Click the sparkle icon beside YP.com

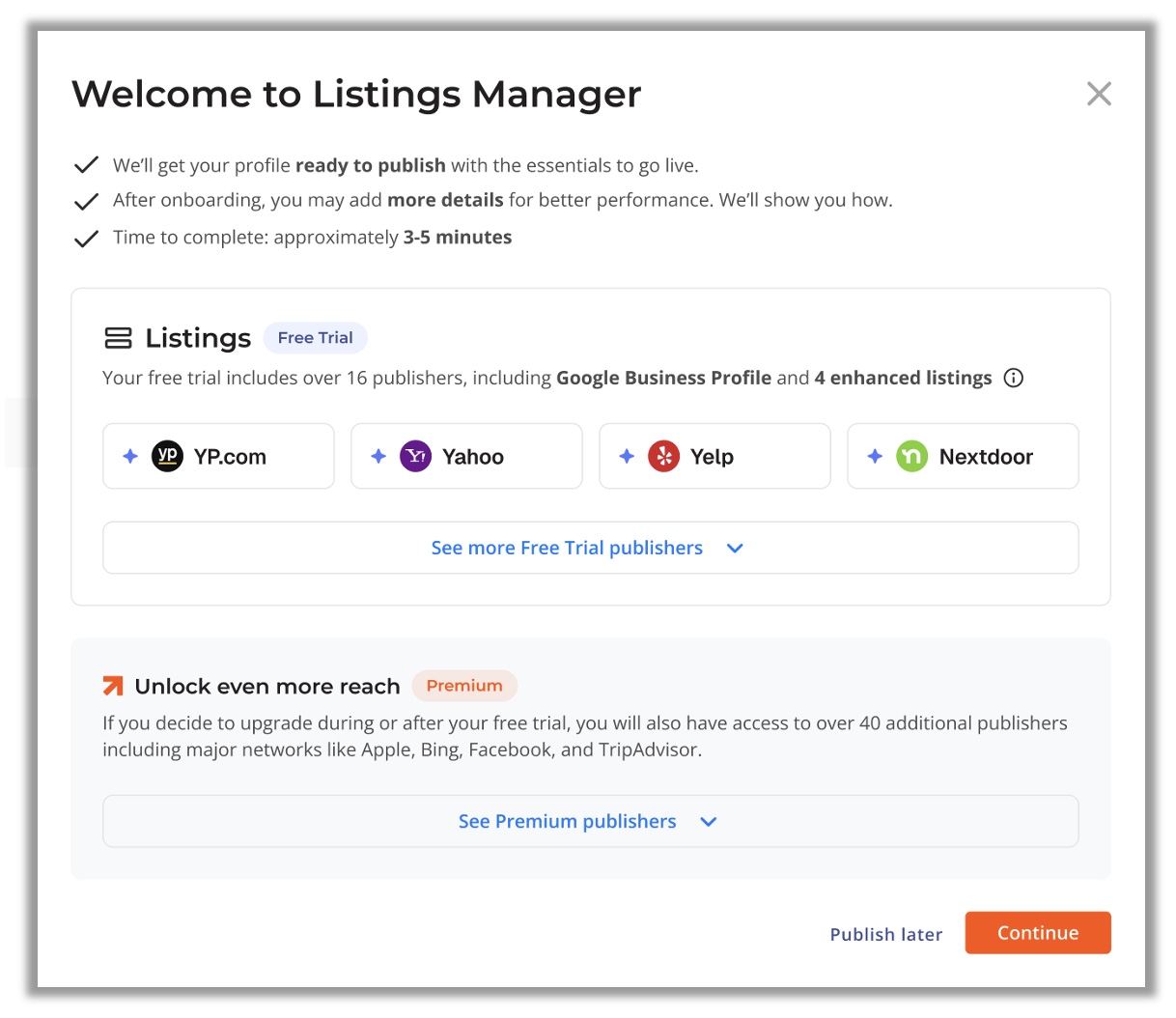click(x=130, y=456)
